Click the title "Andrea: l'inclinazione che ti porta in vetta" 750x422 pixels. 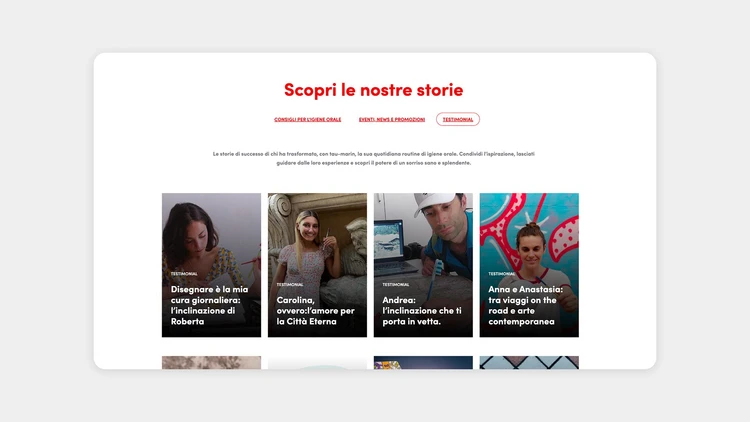(422, 311)
